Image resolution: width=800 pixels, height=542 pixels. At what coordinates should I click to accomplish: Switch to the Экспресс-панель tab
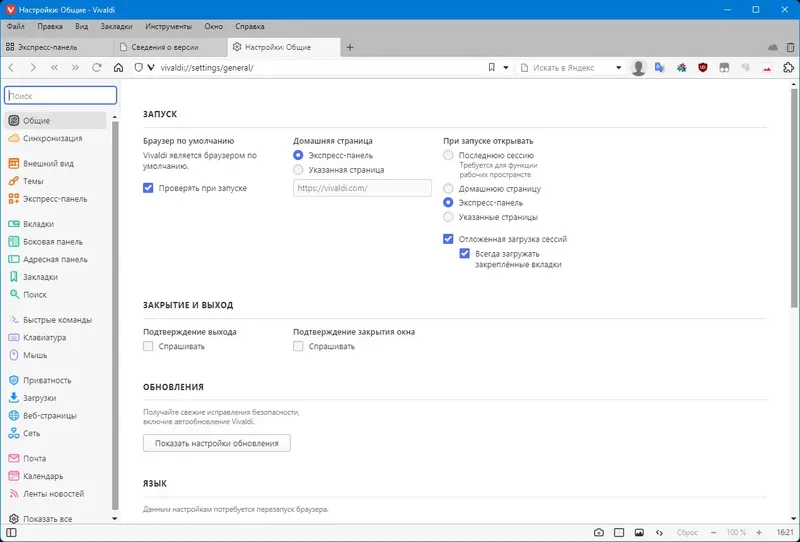point(57,47)
